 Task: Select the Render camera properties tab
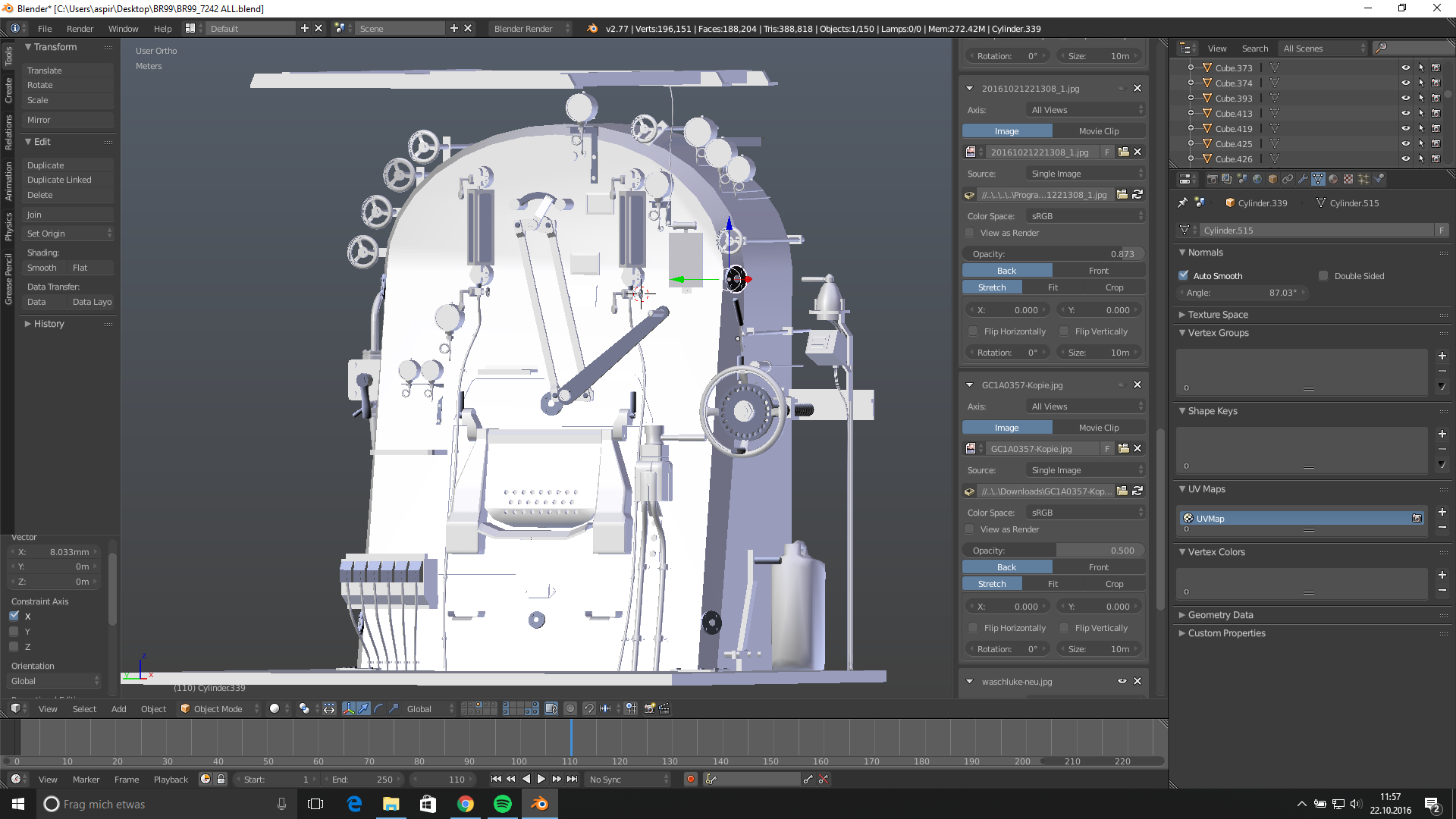click(1212, 179)
